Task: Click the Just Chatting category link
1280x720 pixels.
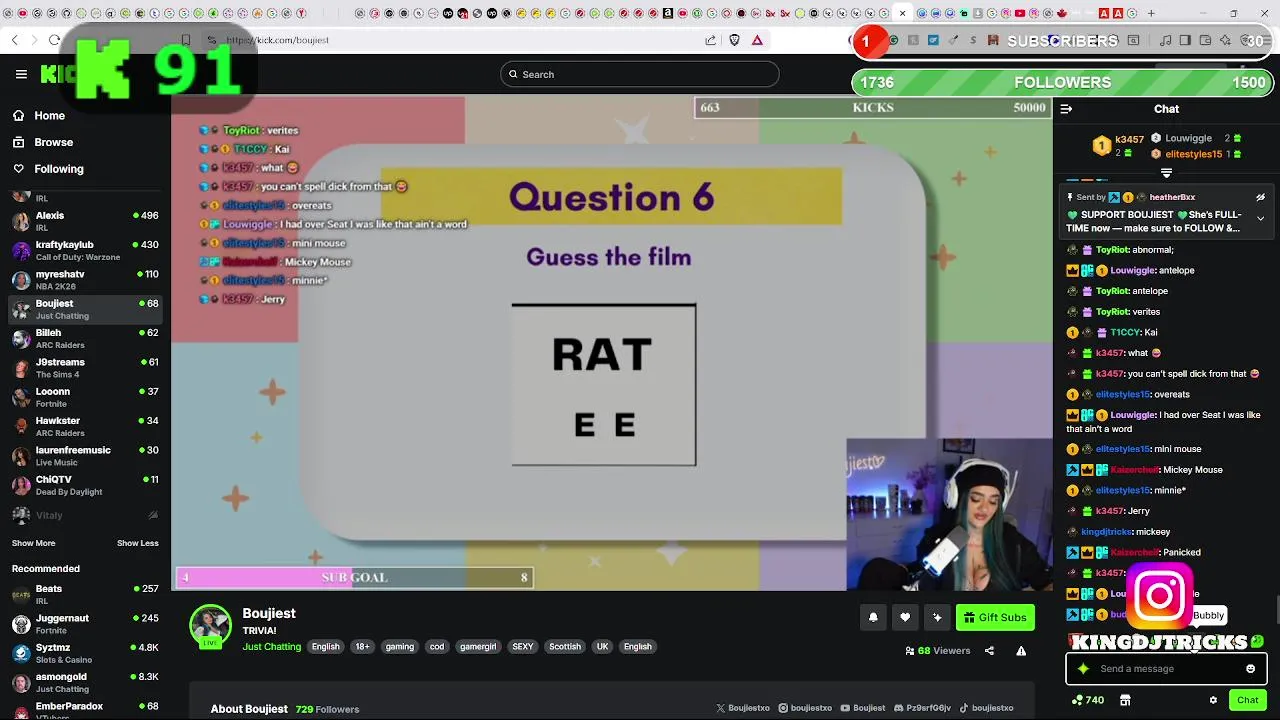Action: [271, 647]
